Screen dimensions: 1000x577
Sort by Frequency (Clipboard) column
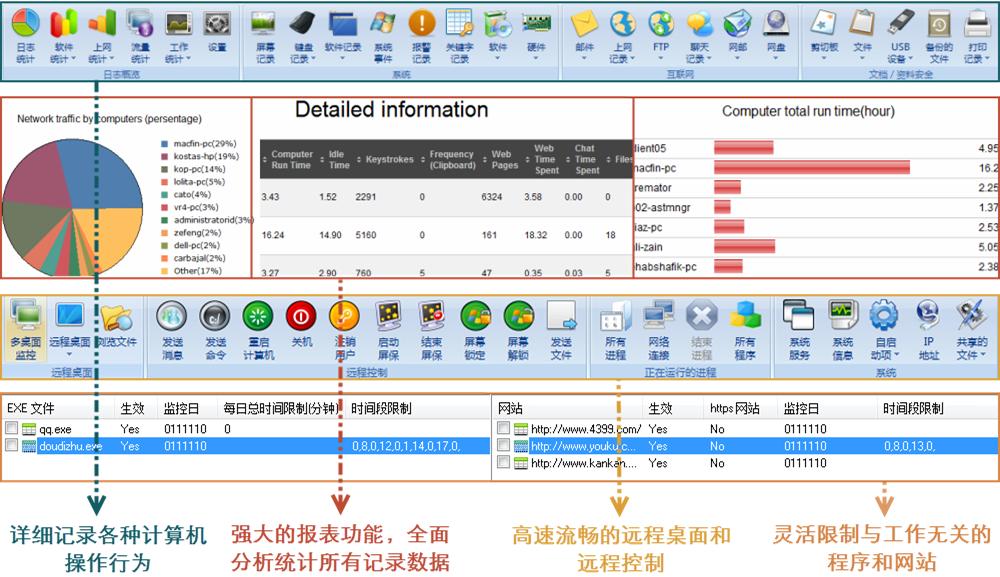(x=448, y=159)
